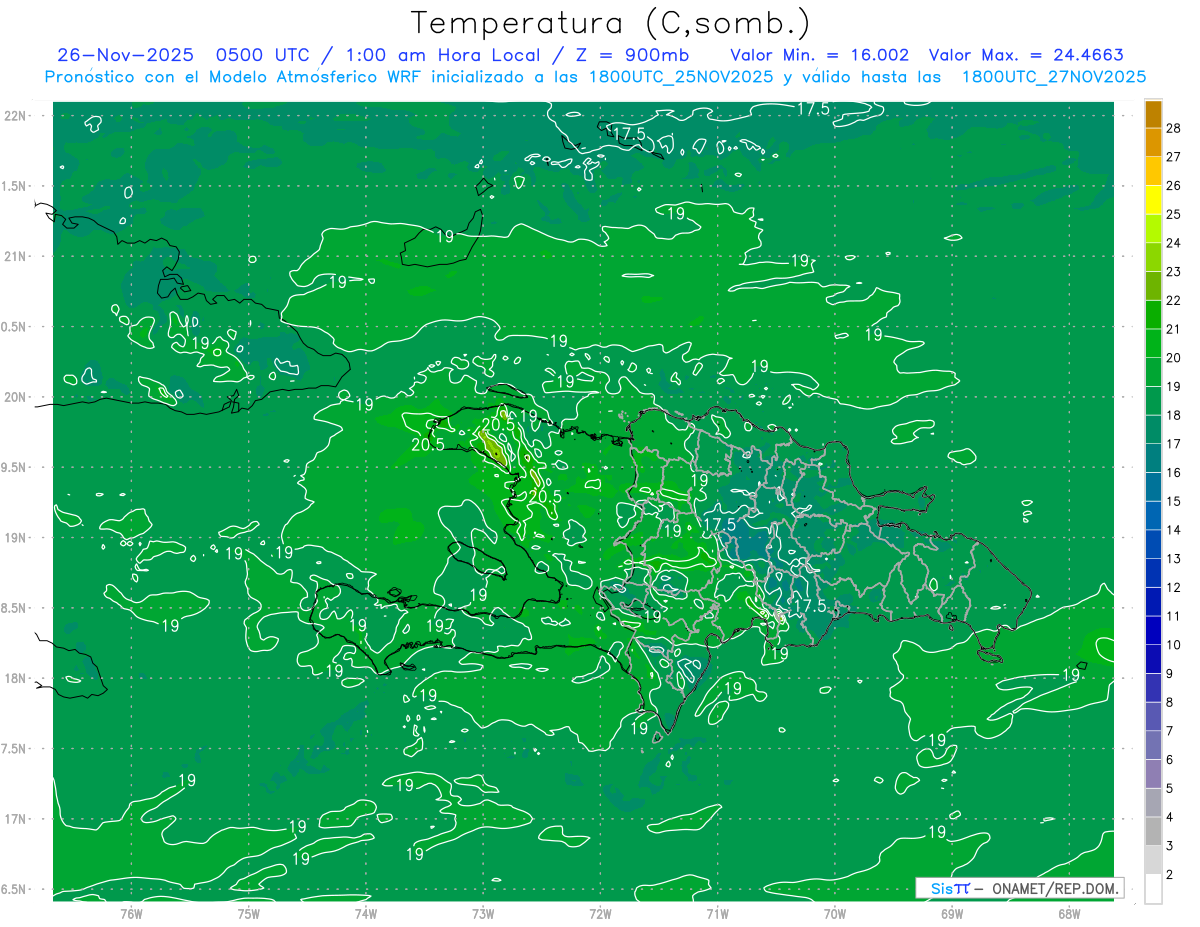Click the dark blue swatch between 10 and 11

tap(1153, 630)
